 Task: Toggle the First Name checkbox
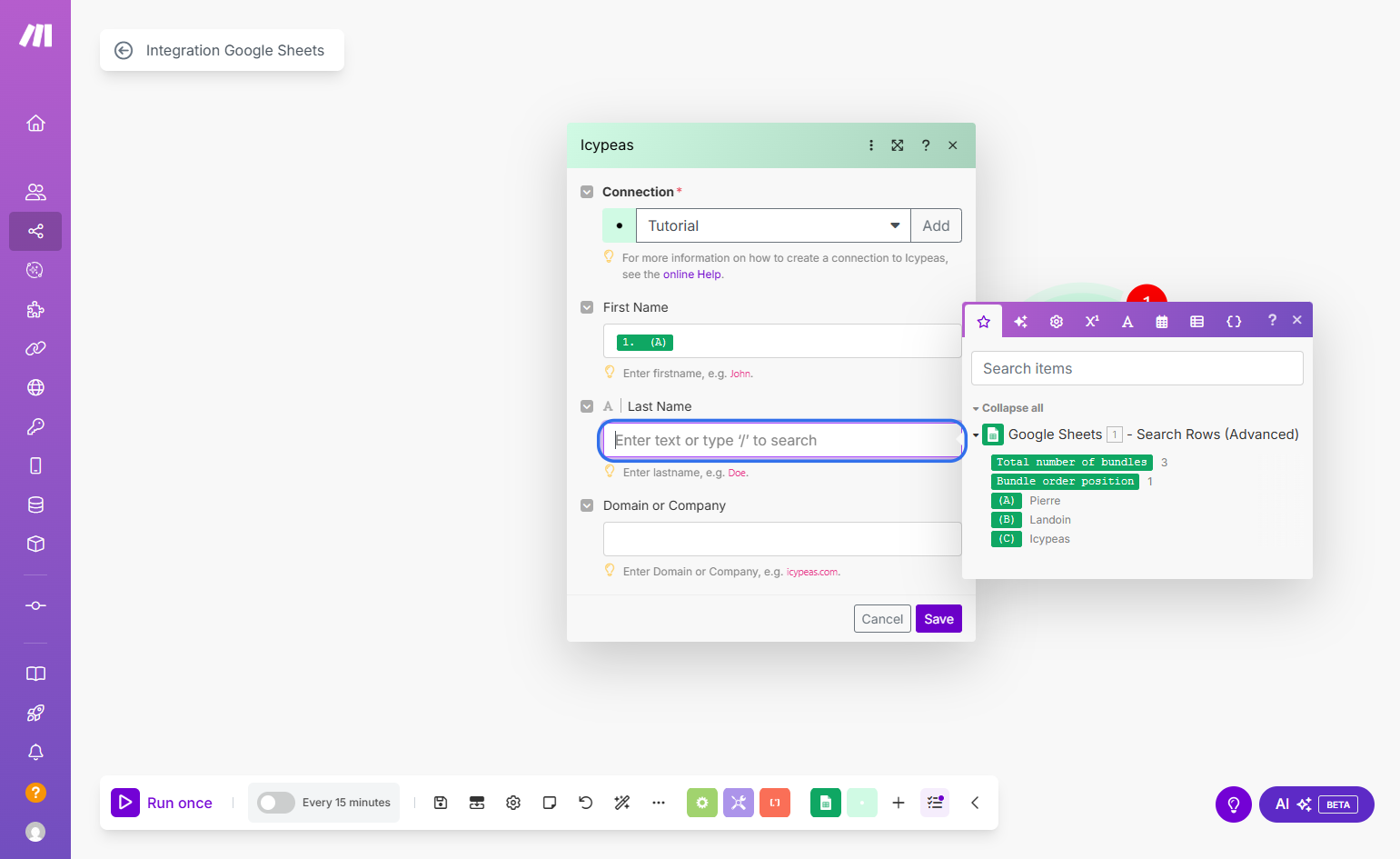[x=587, y=307]
